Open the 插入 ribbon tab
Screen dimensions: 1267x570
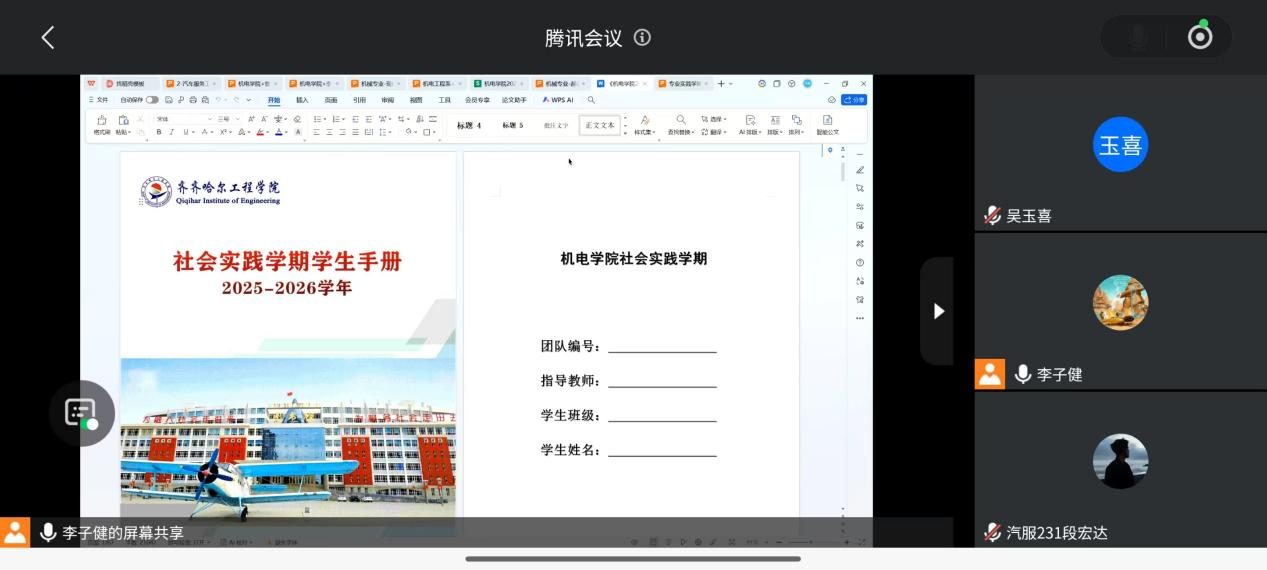pyautogui.click(x=302, y=100)
